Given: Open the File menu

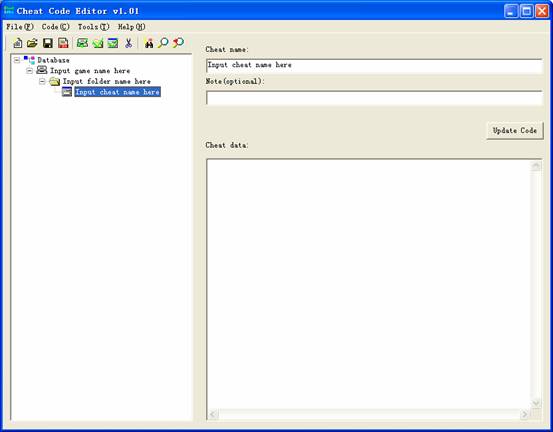Looking at the screenshot, I should point(20,27).
